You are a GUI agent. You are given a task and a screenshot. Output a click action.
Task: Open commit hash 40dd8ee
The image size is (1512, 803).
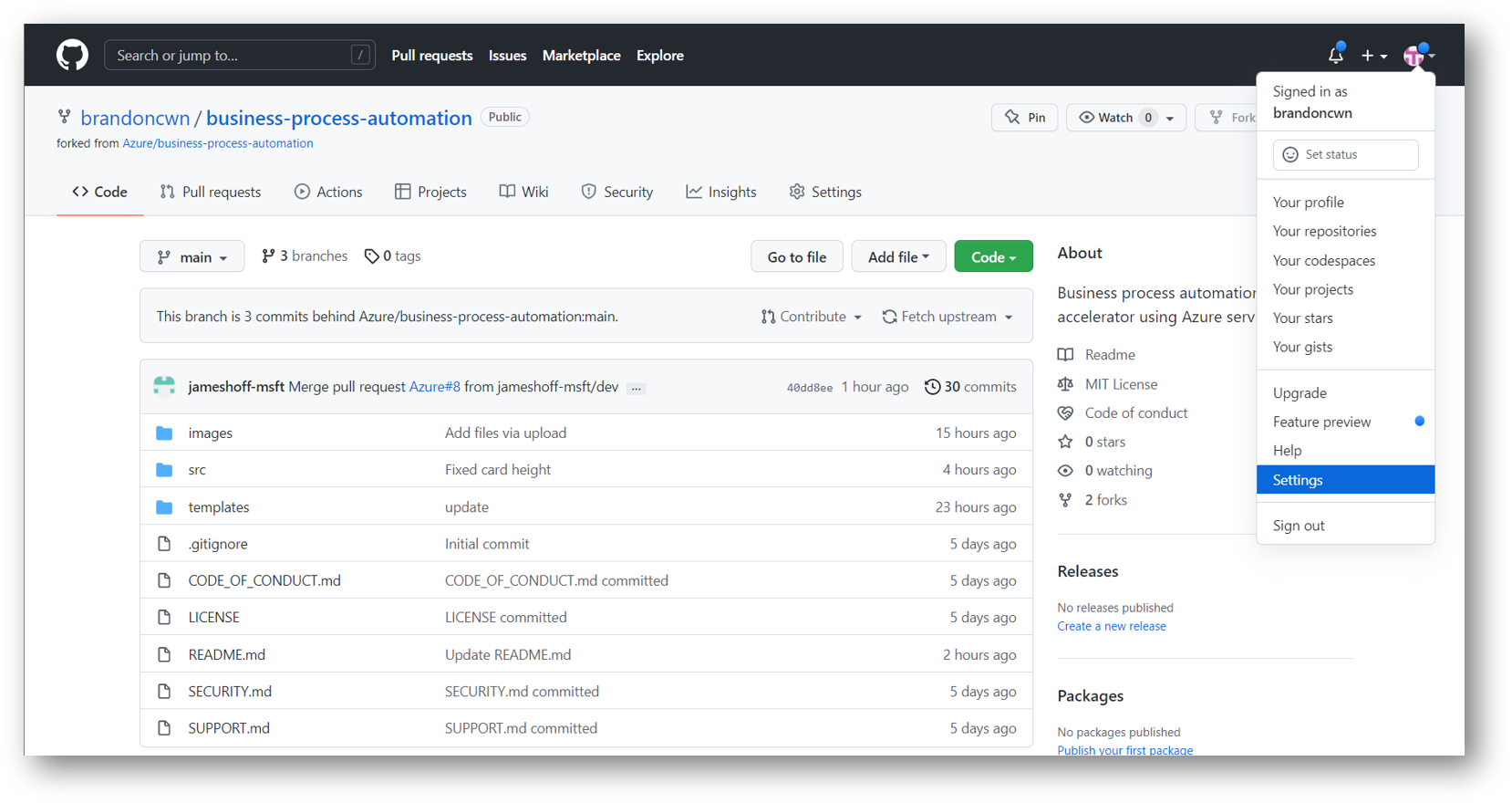pos(810,388)
